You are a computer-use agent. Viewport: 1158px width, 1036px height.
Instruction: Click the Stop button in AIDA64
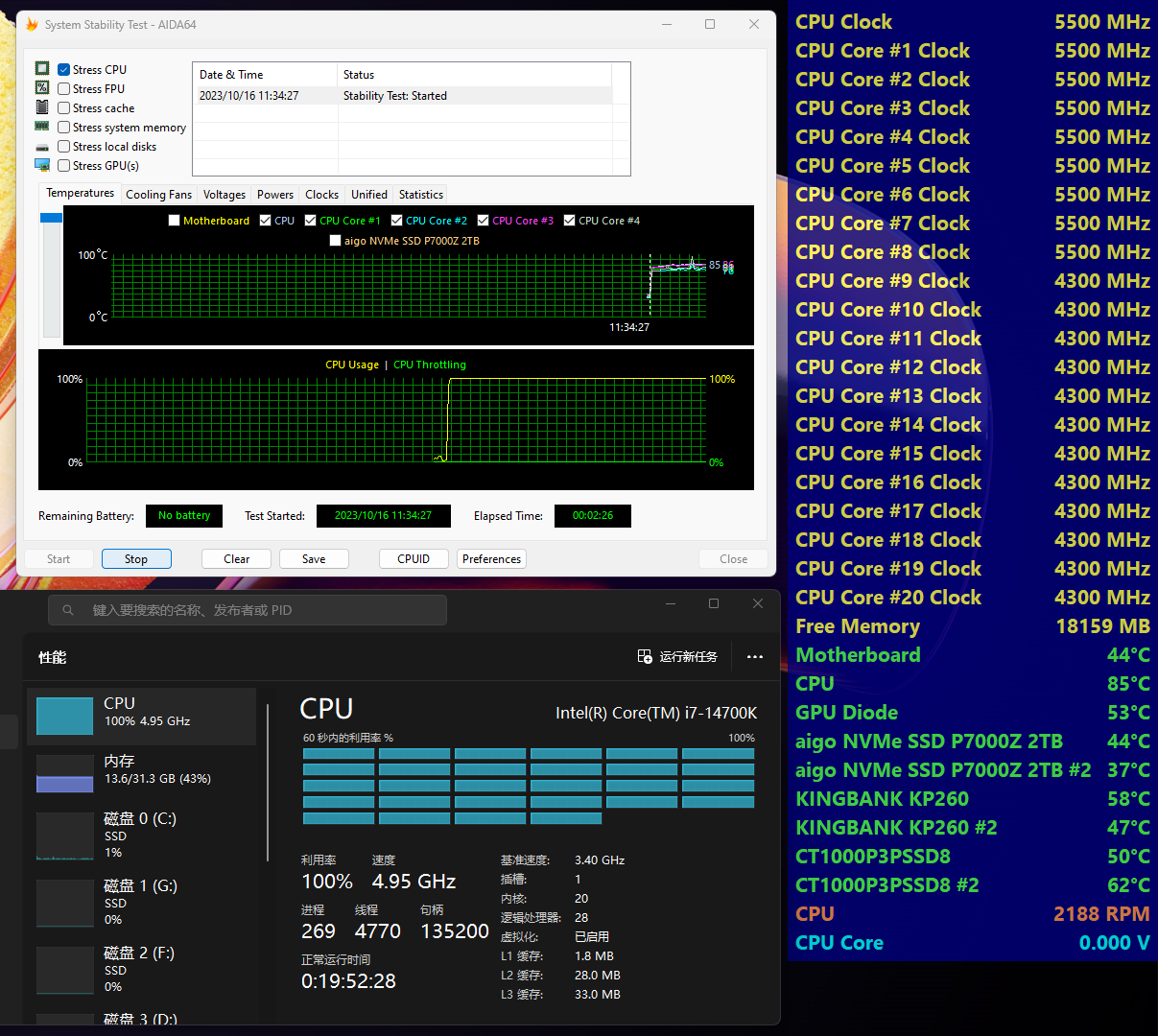coord(135,559)
